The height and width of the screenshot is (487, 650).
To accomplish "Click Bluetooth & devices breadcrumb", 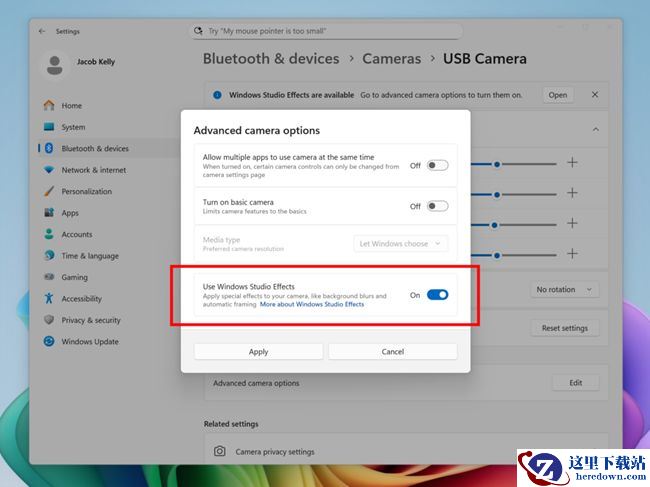I will click(271, 58).
